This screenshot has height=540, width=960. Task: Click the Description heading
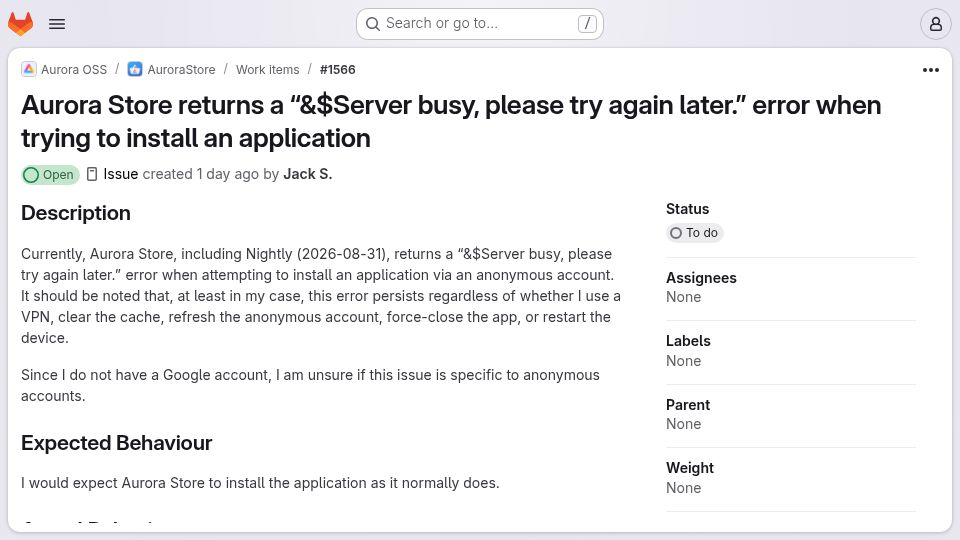click(x=76, y=213)
